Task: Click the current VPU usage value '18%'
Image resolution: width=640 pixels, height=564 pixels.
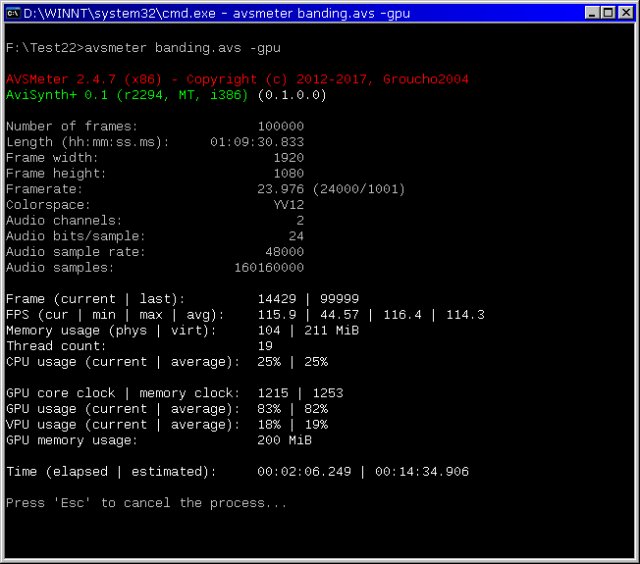Action: coord(269,425)
